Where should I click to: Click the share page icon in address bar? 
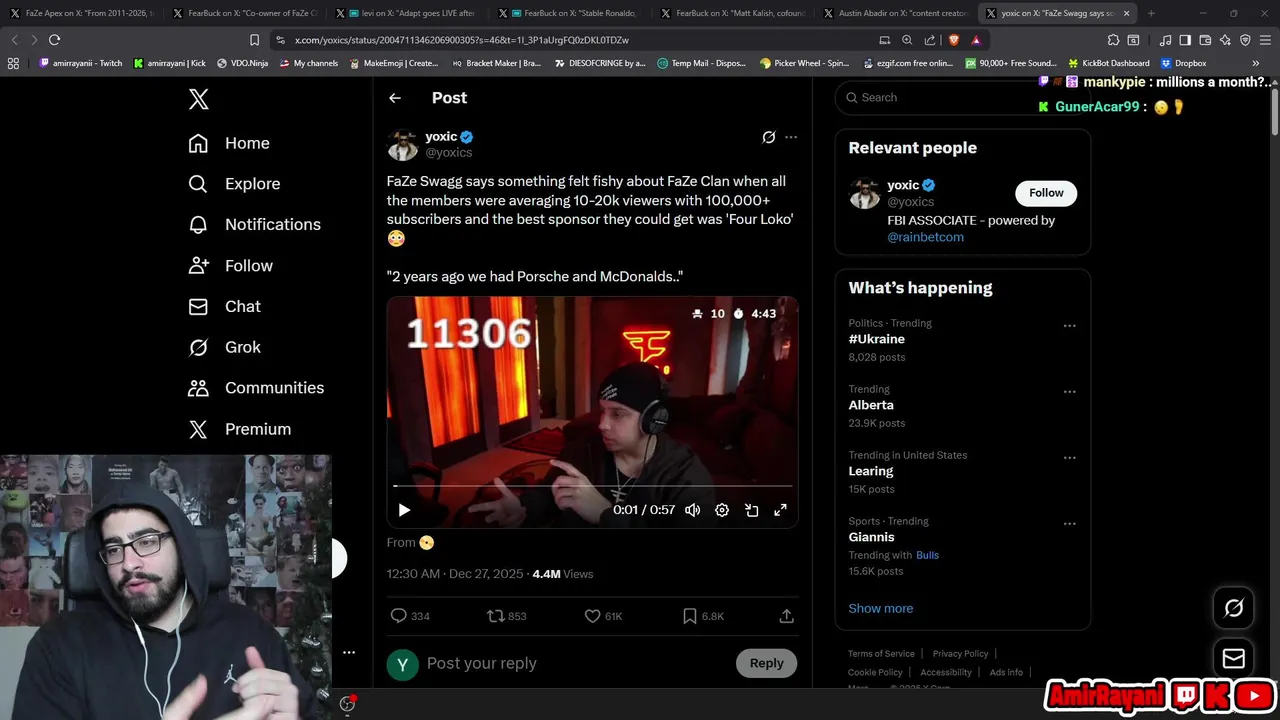coord(930,40)
